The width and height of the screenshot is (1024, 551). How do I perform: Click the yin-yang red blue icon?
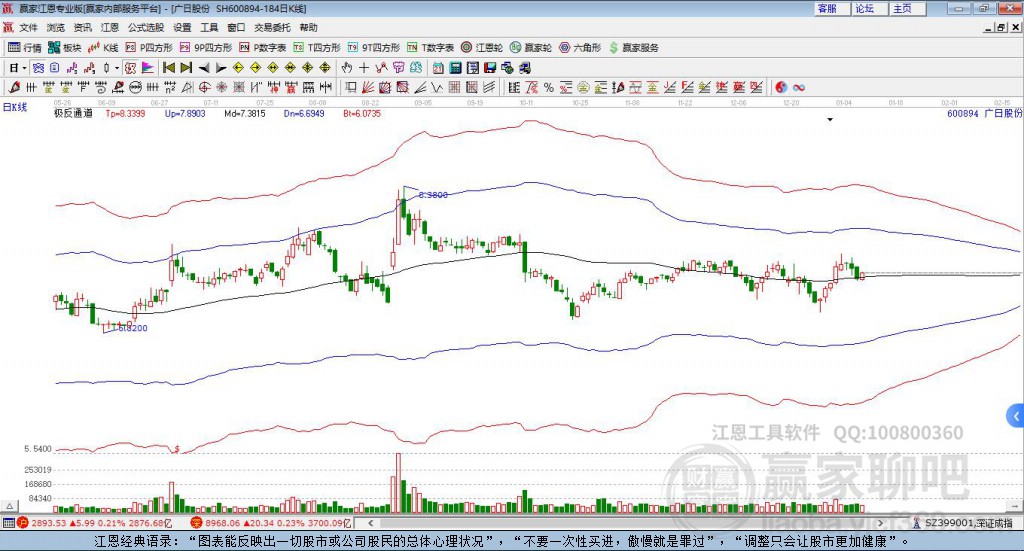tap(781, 87)
